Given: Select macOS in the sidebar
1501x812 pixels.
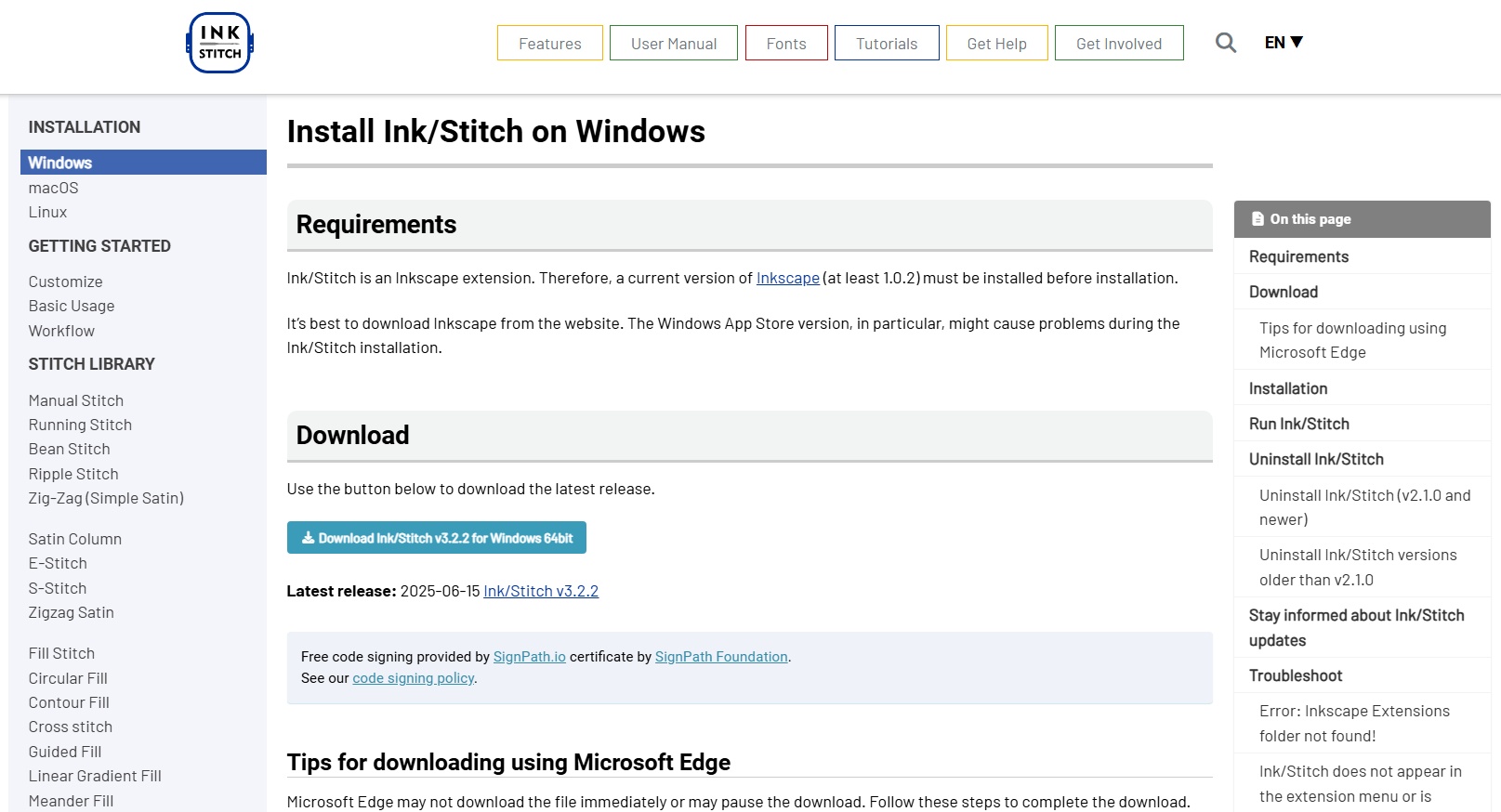Looking at the screenshot, I should [54, 188].
